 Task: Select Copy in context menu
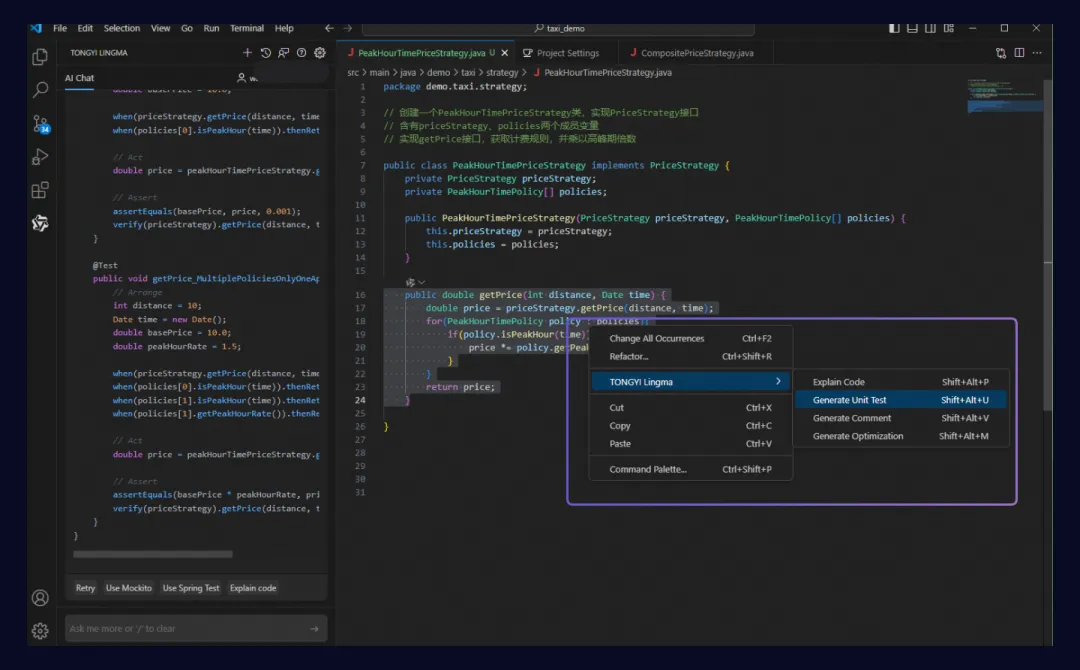[690, 426]
